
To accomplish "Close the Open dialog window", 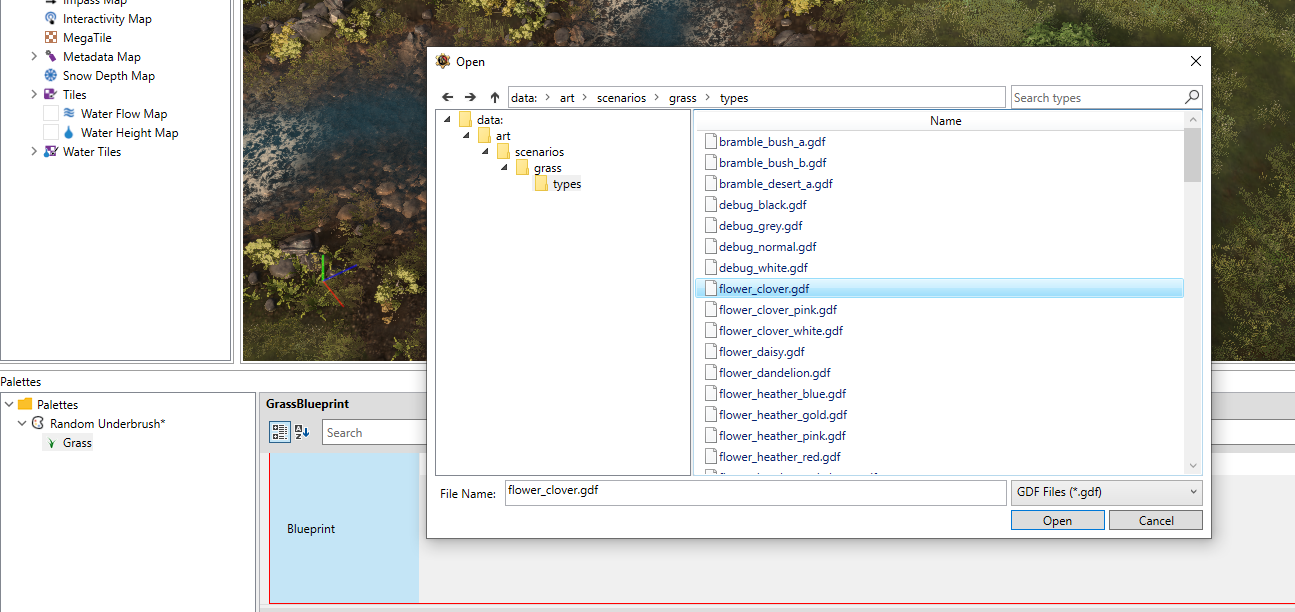I will [x=1195, y=61].
